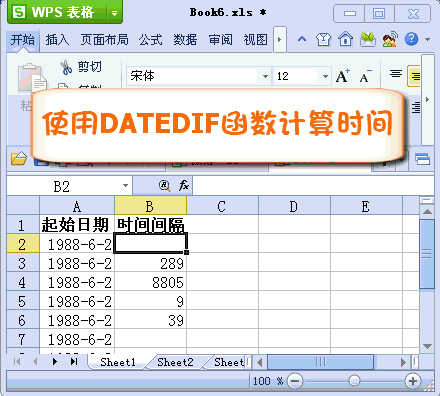The width and height of the screenshot is (440, 396).
Task: Click into the formula bar input
Action: pos(313,186)
